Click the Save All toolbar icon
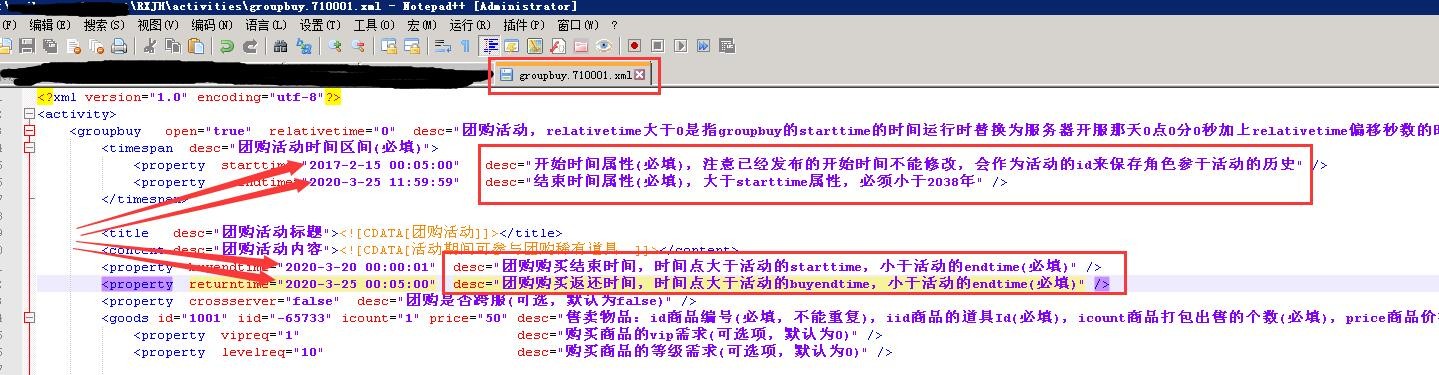This screenshot has height=375, width=1439. coord(50,46)
